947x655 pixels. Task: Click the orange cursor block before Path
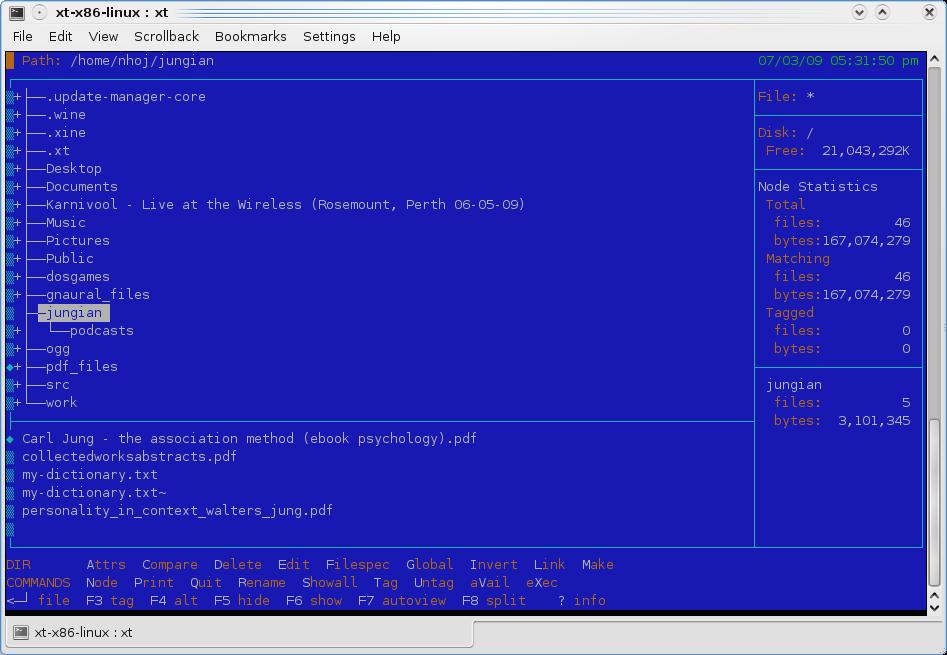[10, 61]
